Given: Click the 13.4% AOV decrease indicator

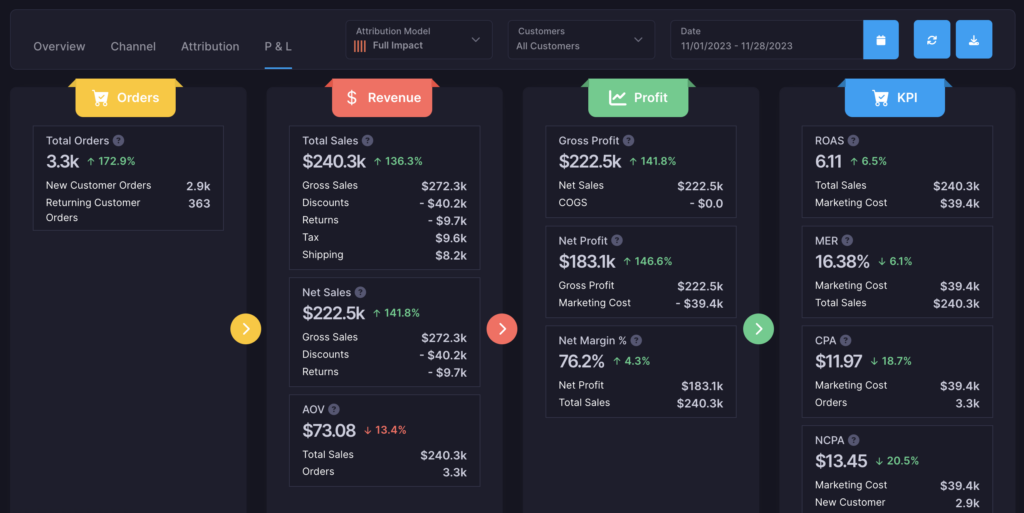Looking at the screenshot, I should pos(385,430).
